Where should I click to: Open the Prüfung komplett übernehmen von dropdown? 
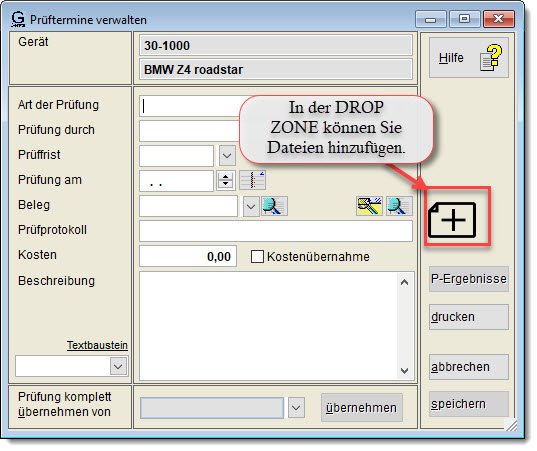pos(296,408)
